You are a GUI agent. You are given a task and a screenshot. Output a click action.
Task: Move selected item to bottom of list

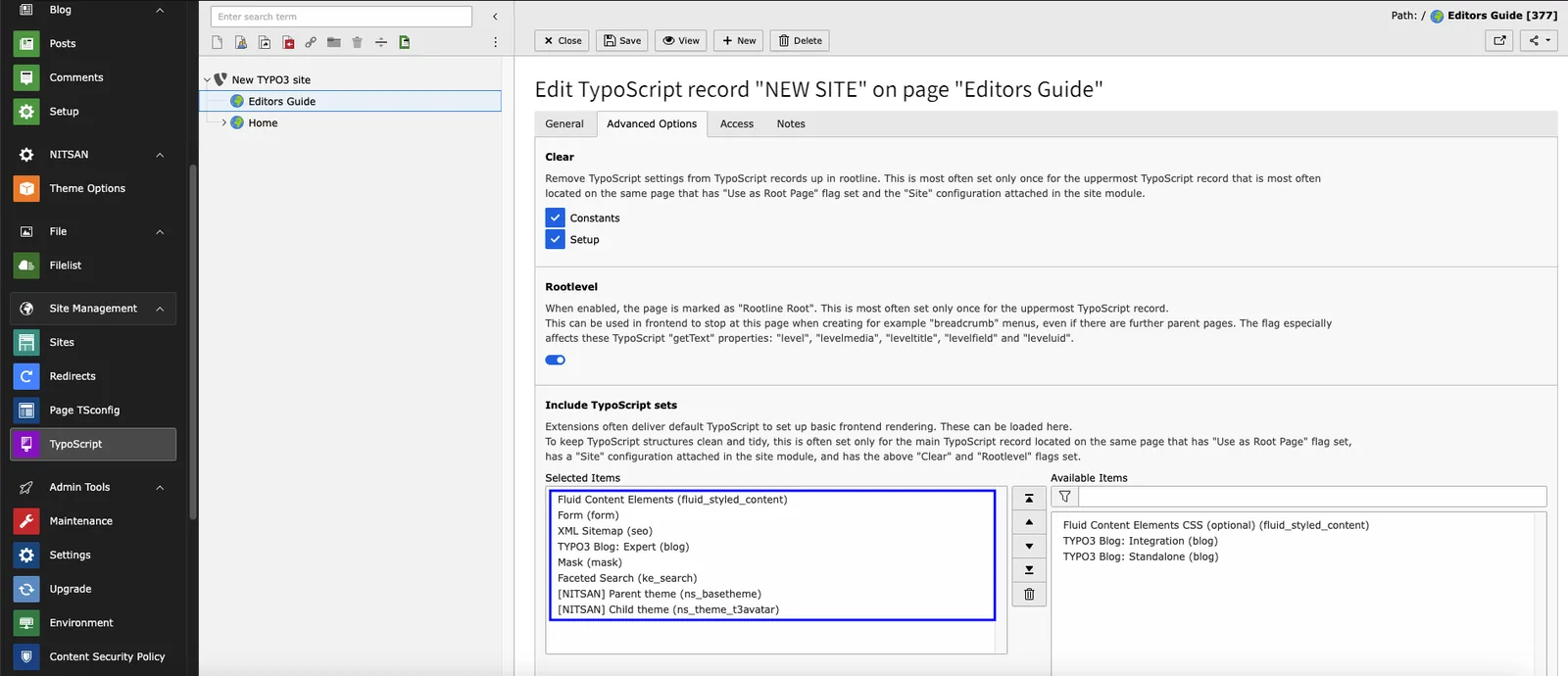tap(1029, 569)
